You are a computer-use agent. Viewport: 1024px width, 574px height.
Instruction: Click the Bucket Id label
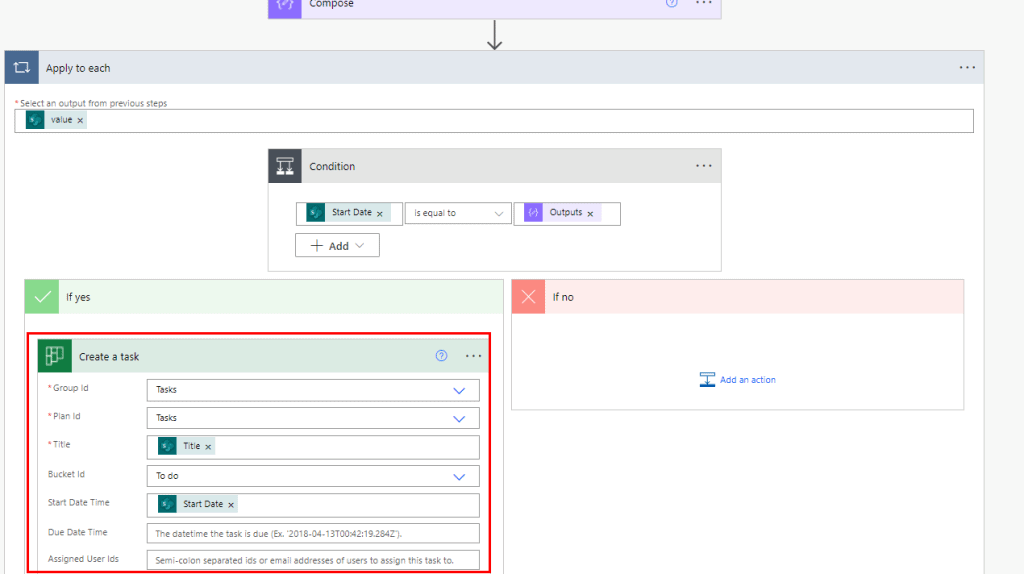coord(66,474)
